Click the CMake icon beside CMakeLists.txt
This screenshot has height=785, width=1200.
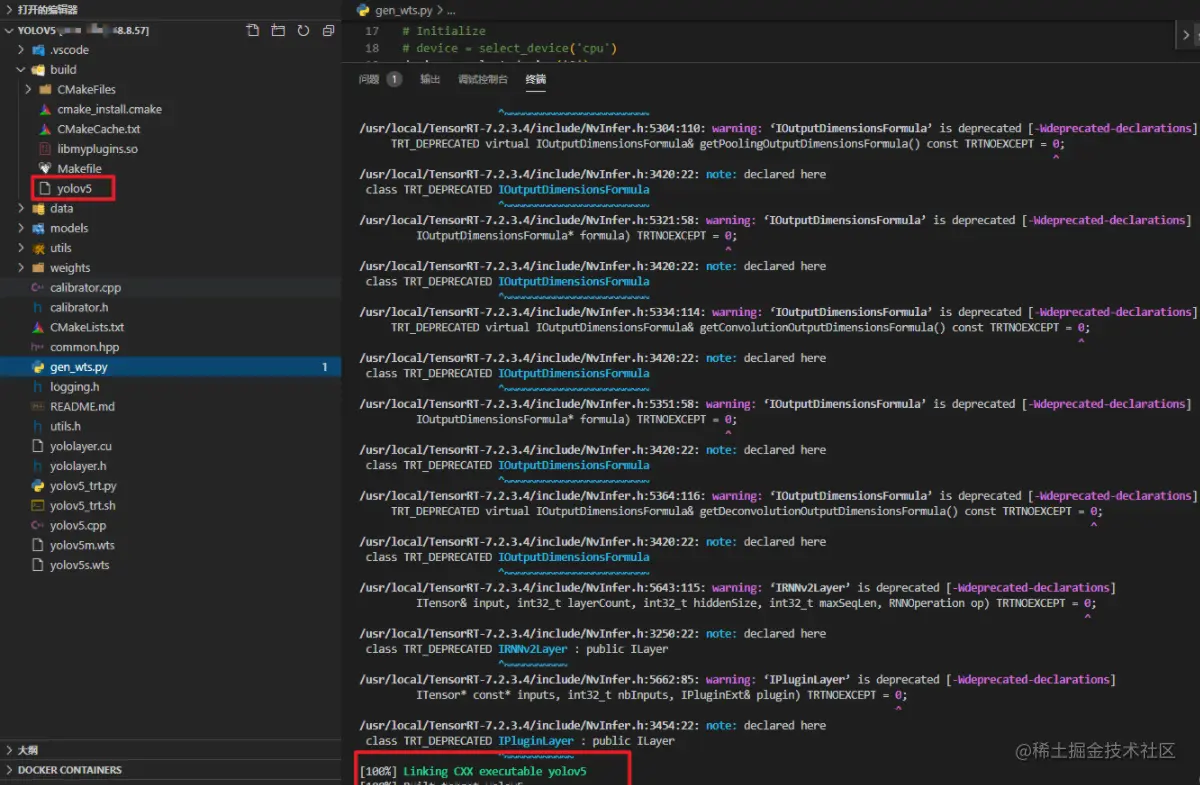pos(37,327)
